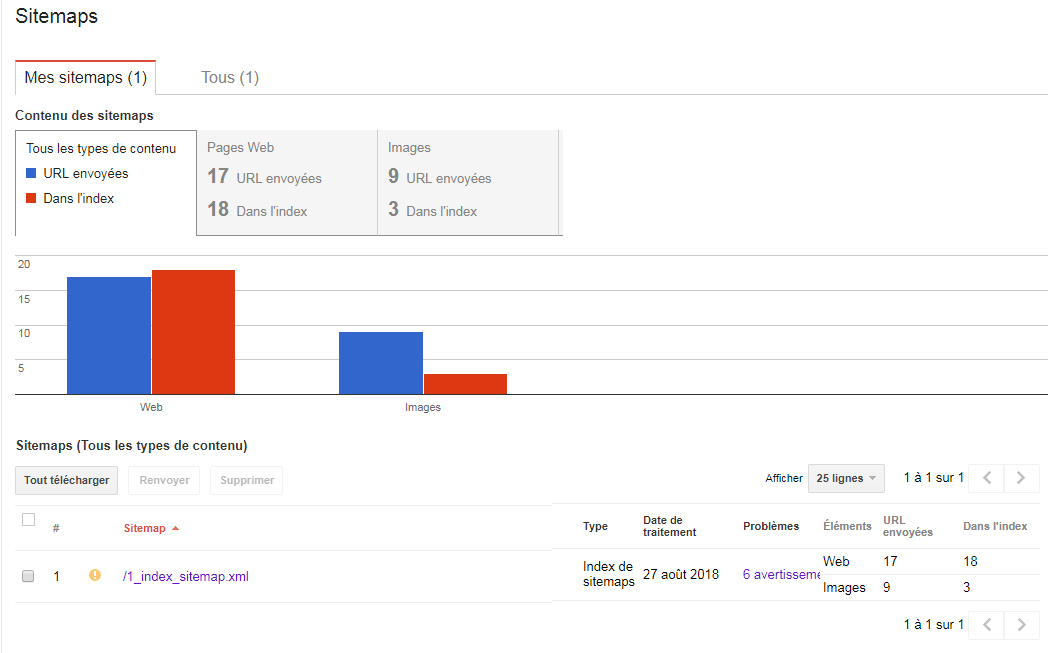The image size is (1048, 653).
Task: Select Tous les types de contenu panel
Action: coord(106,182)
